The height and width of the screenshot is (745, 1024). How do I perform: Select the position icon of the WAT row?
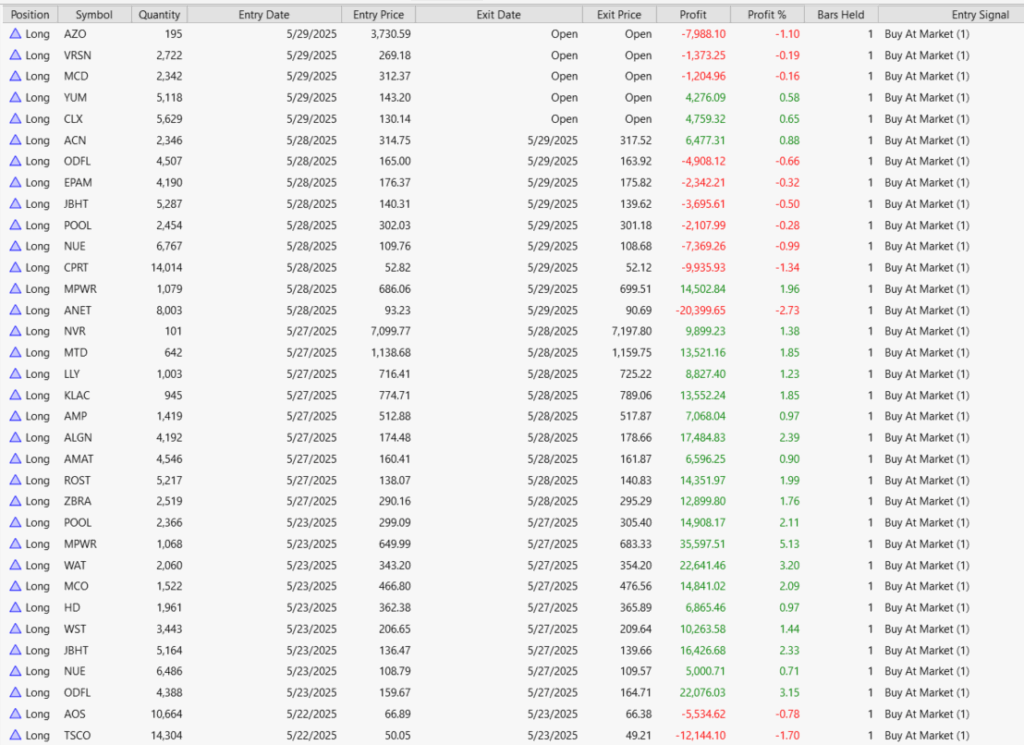click(15, 565)
